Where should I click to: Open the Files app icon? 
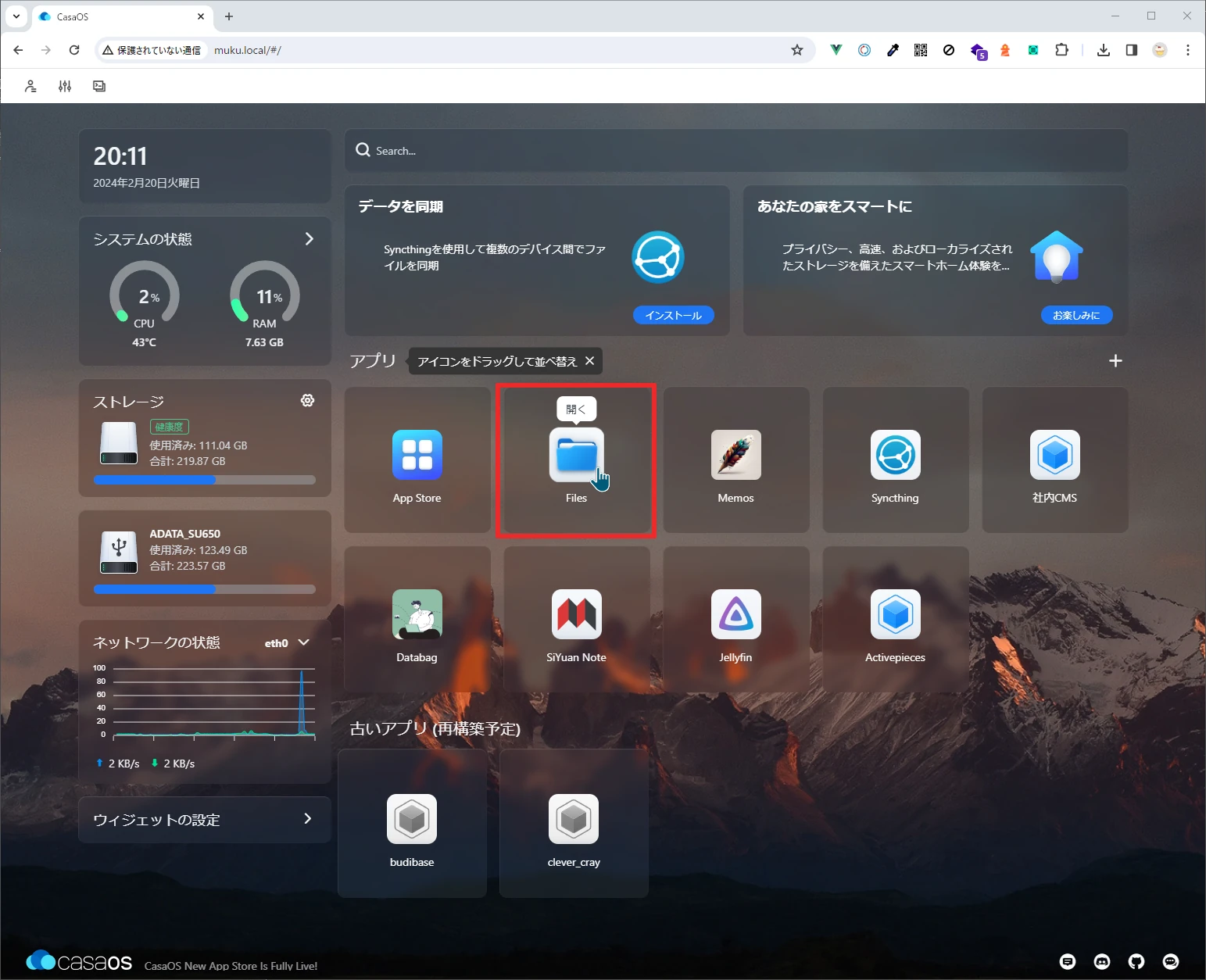point(576,454)
